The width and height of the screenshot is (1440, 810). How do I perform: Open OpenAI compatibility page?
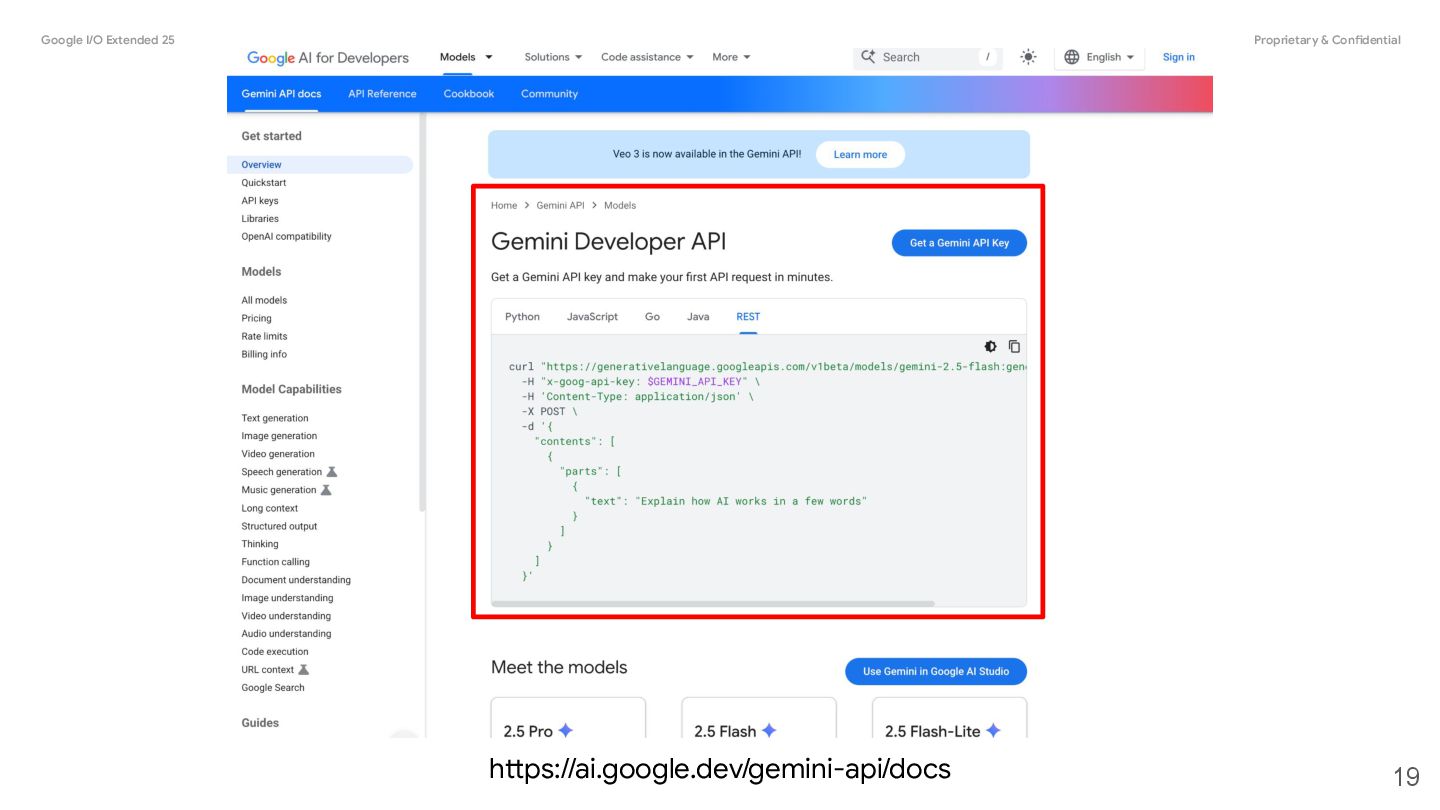point(286,237)
